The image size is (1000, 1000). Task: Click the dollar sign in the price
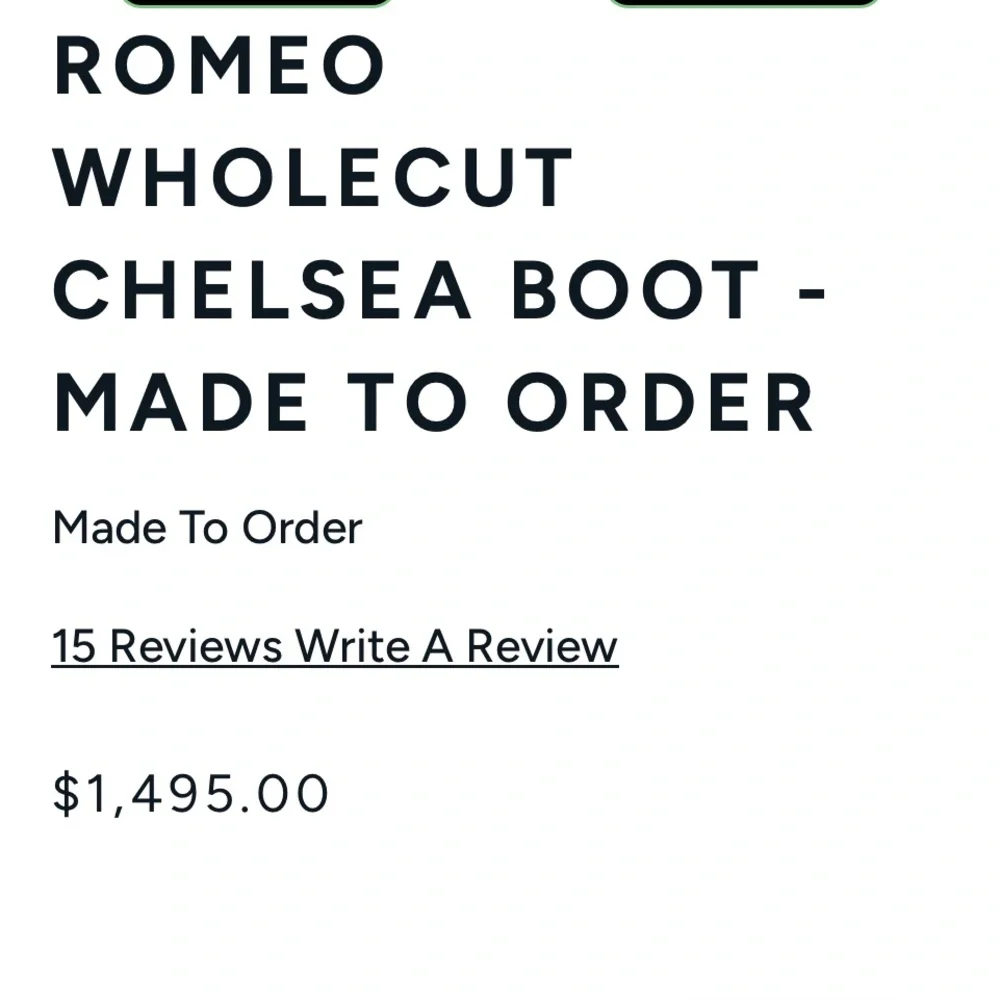65,794
